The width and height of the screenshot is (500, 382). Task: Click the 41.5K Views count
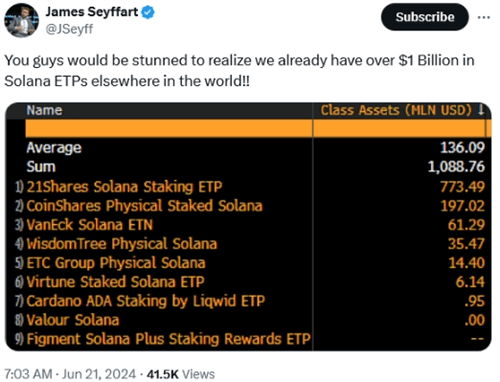click(181, 374)
